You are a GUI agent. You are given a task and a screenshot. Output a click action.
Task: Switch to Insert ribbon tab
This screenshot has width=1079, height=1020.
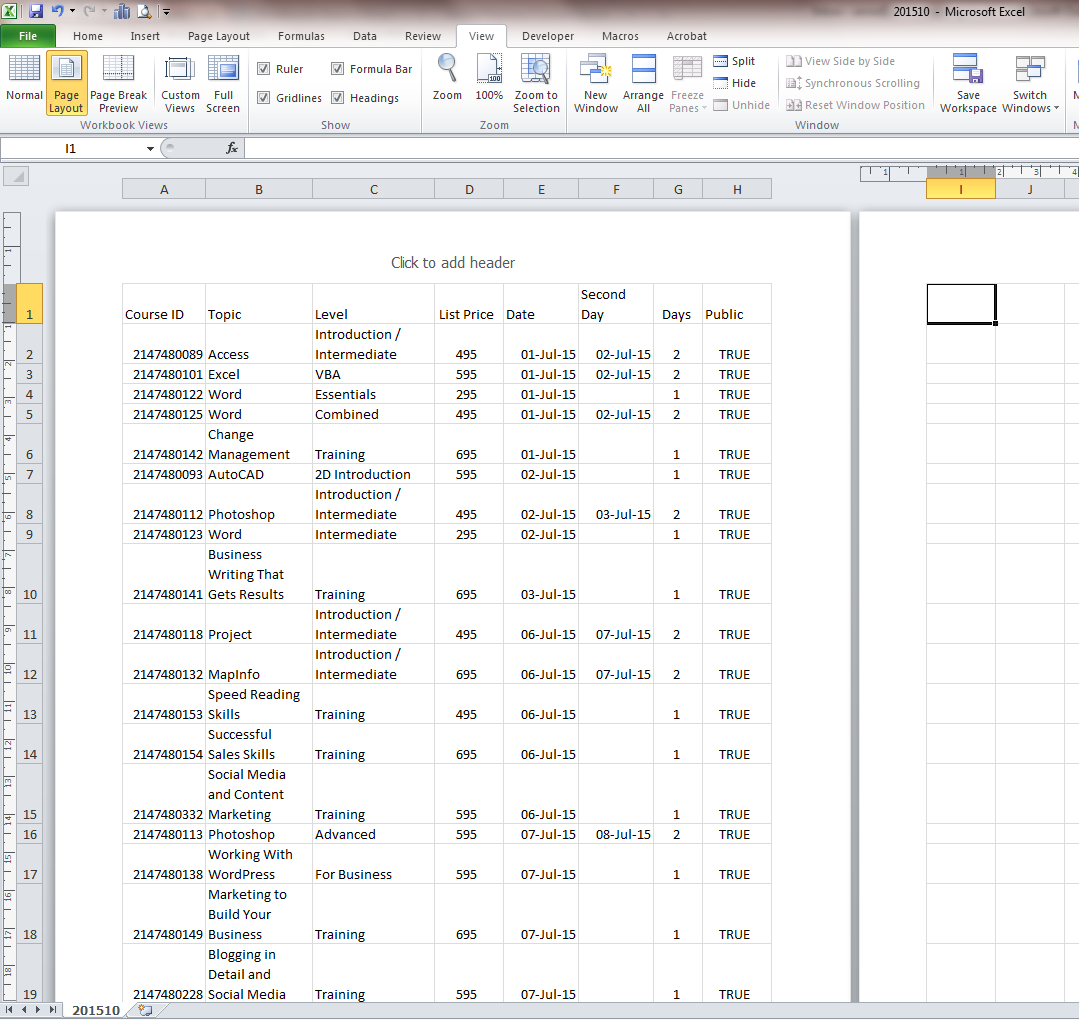tap(145, 36)
